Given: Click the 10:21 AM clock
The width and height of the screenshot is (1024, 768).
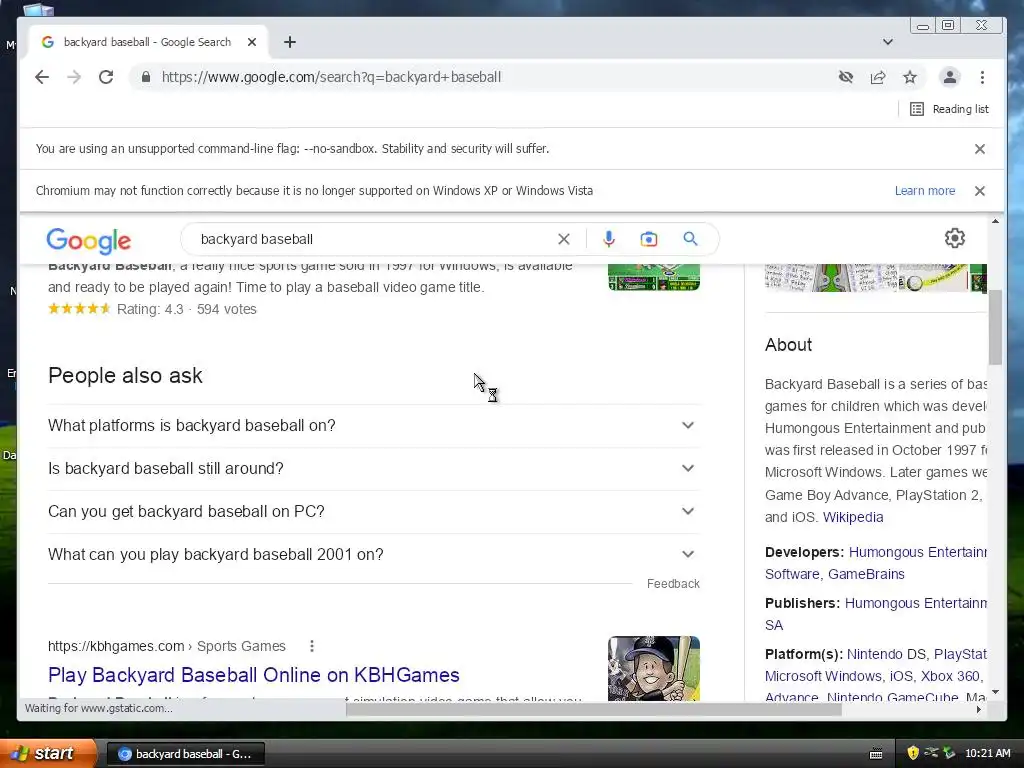Looking at the screenshot, I should [987, 754].
